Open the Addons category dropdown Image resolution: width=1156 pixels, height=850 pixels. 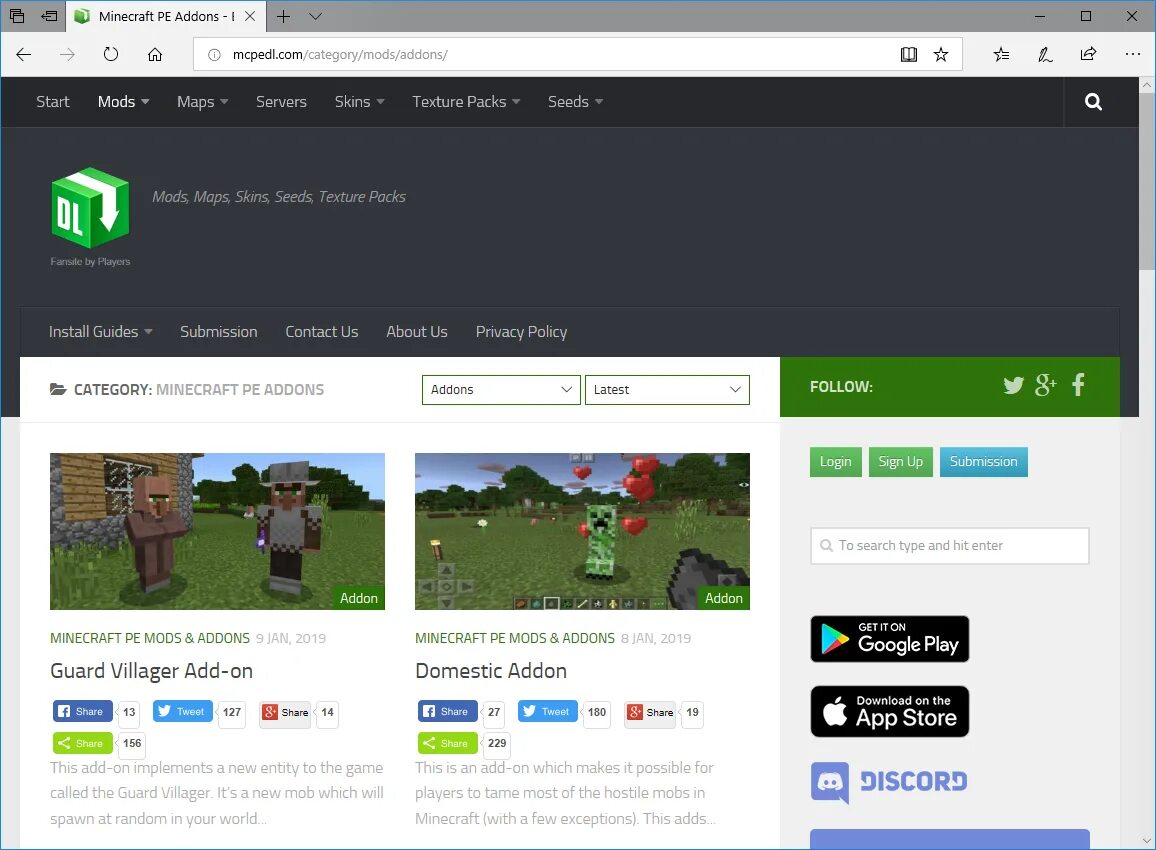click(501, 390)
